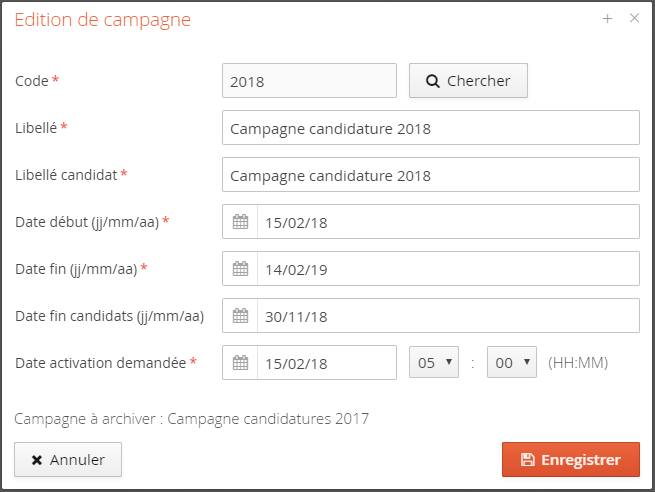Click the Campagne à archiver text
Image resolution: width=655 pixels, height=492 pixels.
(192, 418)
